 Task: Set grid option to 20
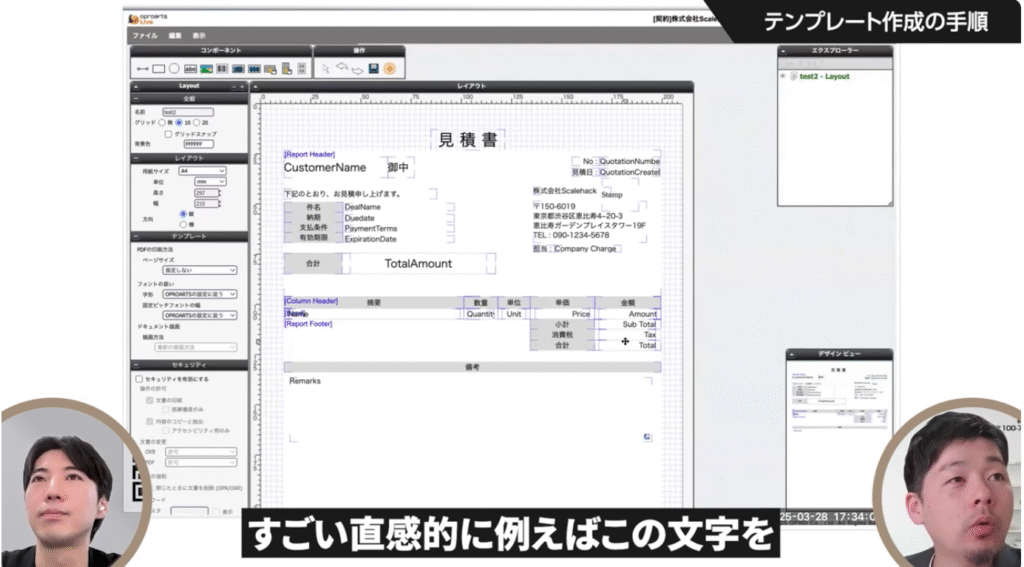197,122
